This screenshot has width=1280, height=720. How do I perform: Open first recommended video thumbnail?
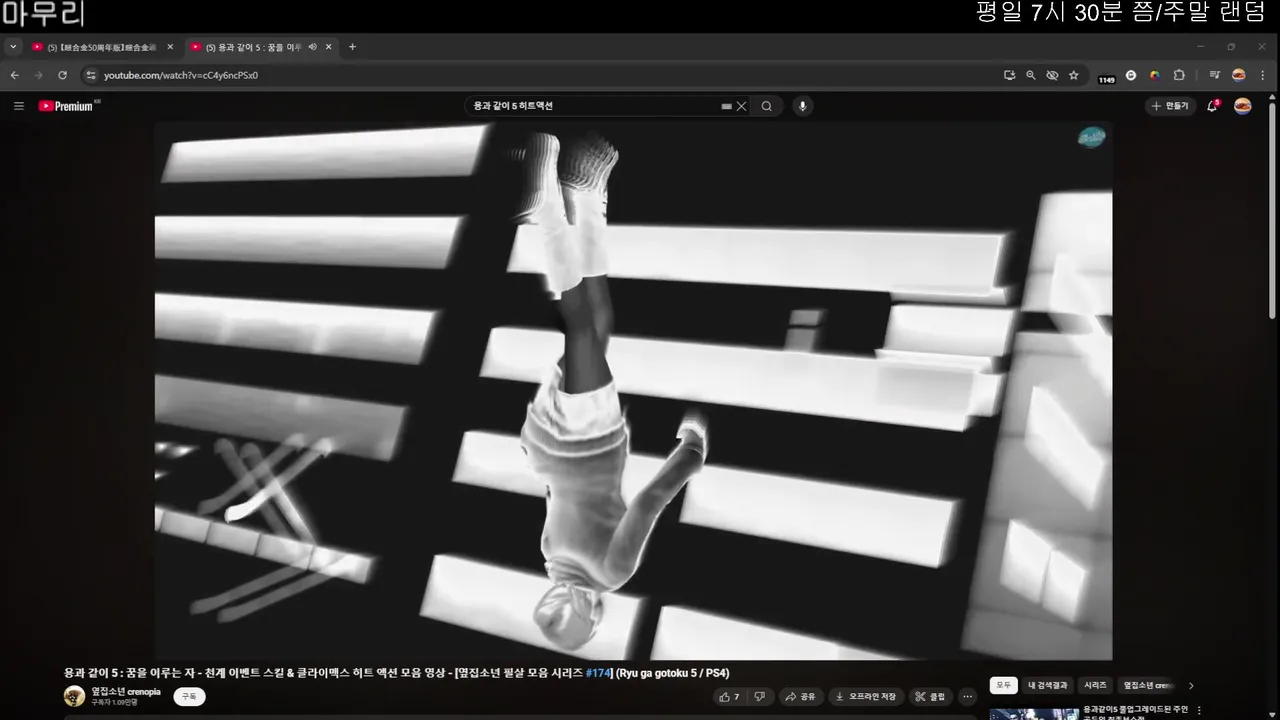pos(1034,714)
